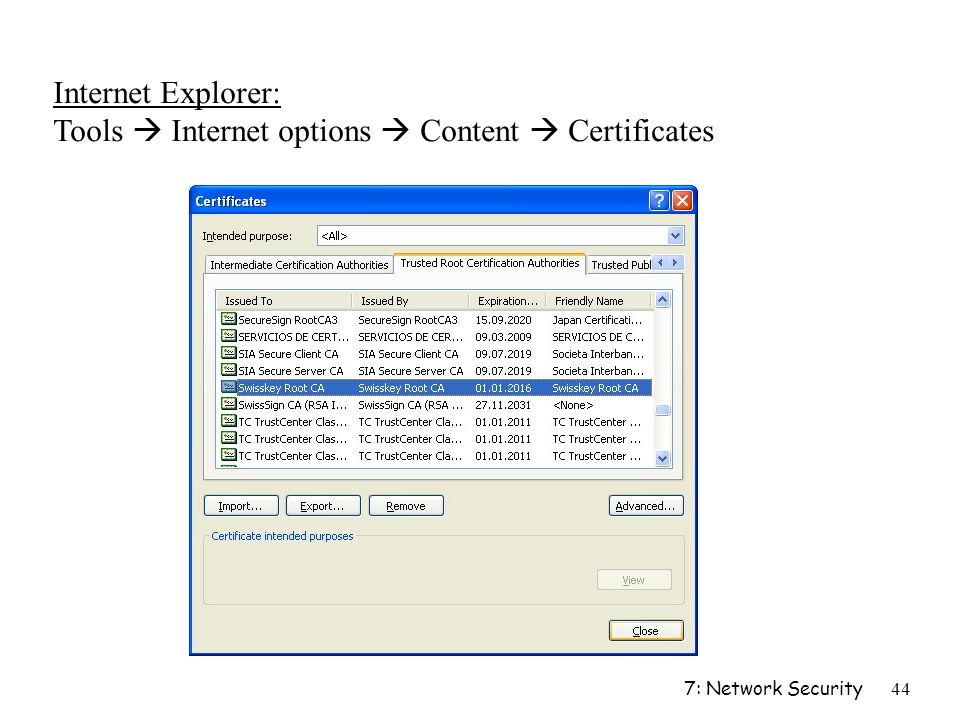Click SwissSign CA (RSA … in Issued By column

(x=410, y=405)
